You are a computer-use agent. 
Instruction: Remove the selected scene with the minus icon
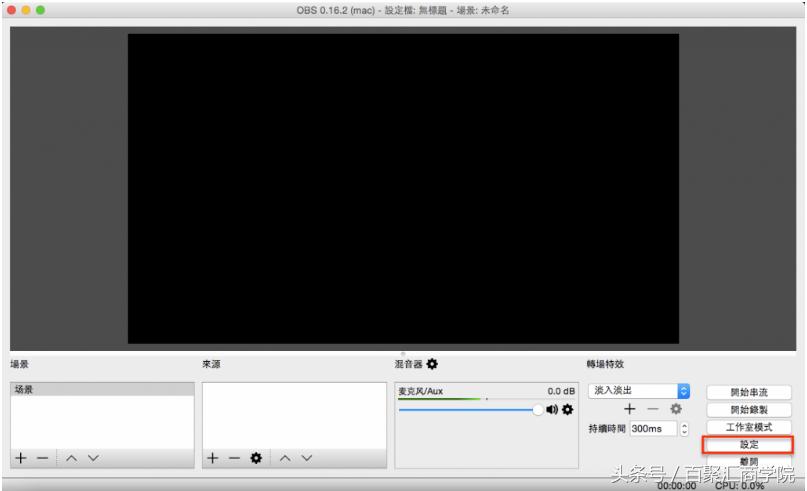click(x=43, y=458)
